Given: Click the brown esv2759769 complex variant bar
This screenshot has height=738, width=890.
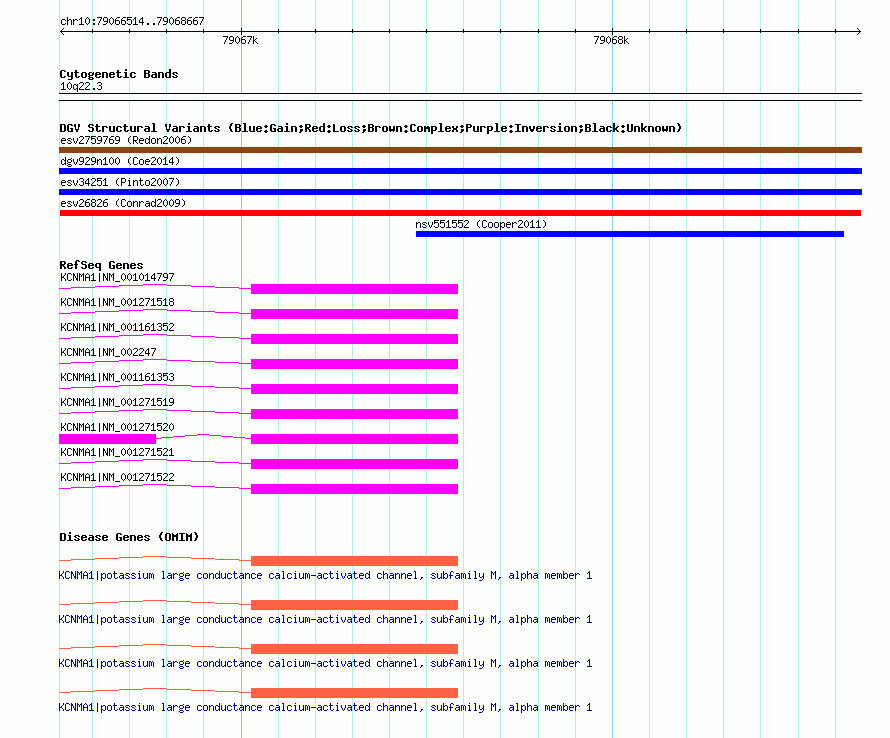Looking at the screenshot, I should [460, 150].
